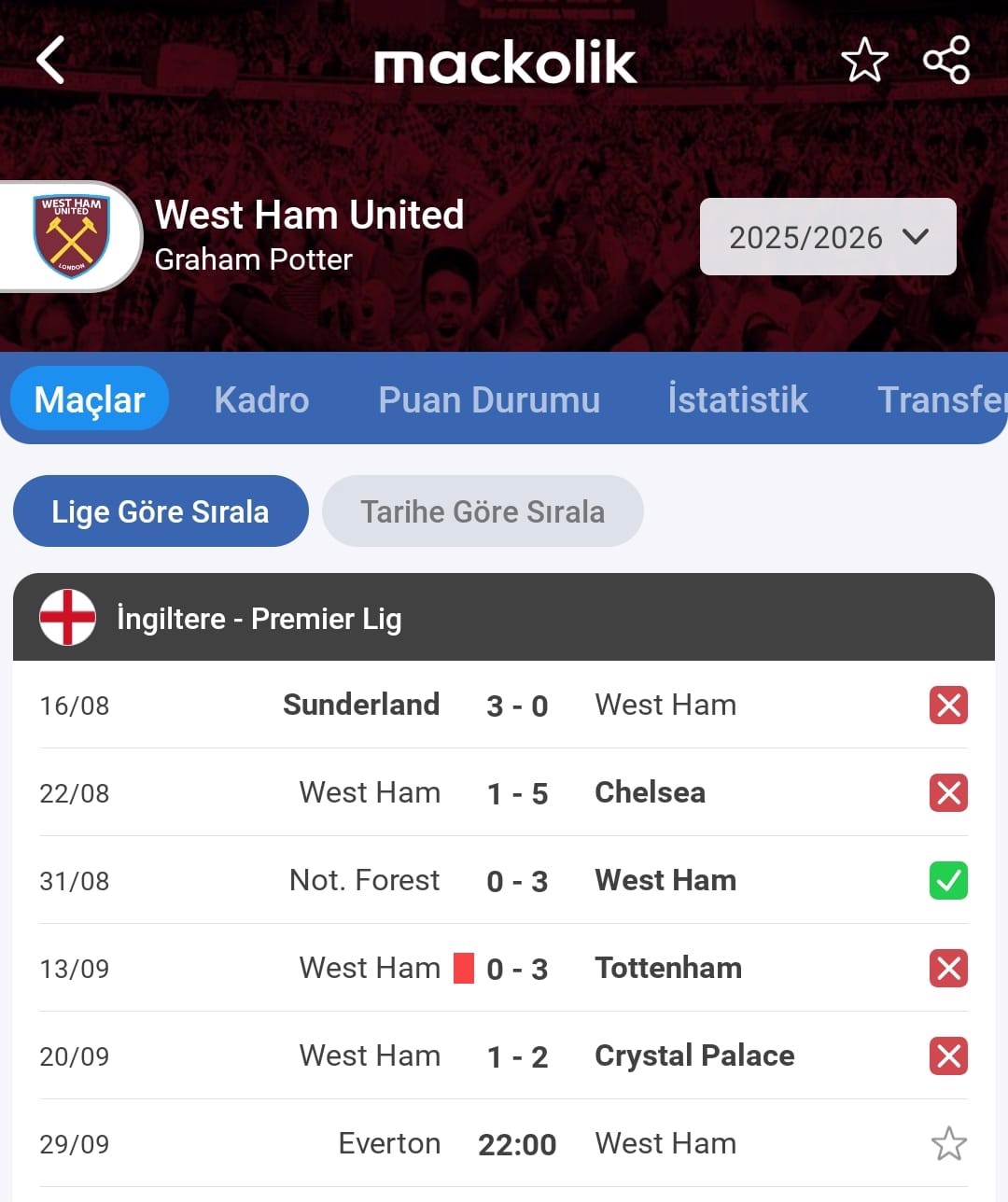Switch to Tarihe Göre Sırala sorting
1008x1202 pixels.
[483, 511]
